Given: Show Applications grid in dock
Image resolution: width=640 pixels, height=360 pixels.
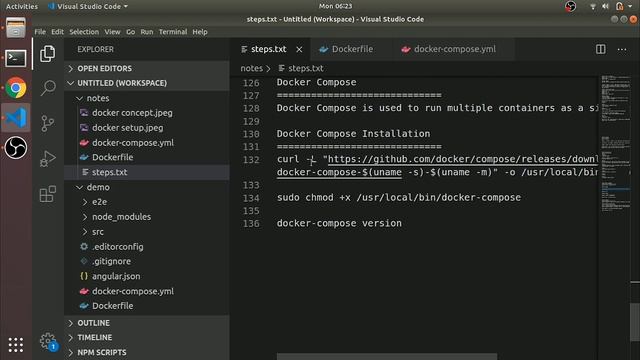Looking at the screenshot, I should tap(16, 345).
